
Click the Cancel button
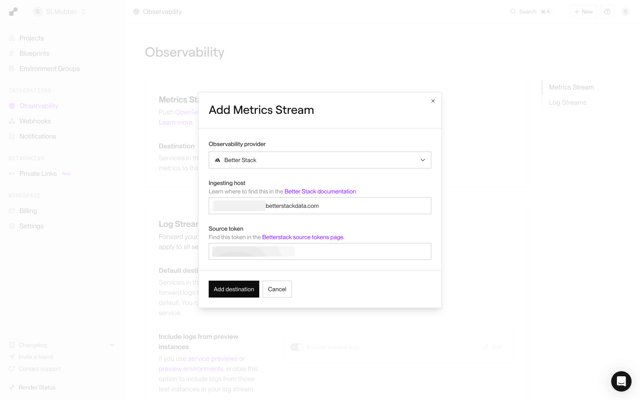277,289
